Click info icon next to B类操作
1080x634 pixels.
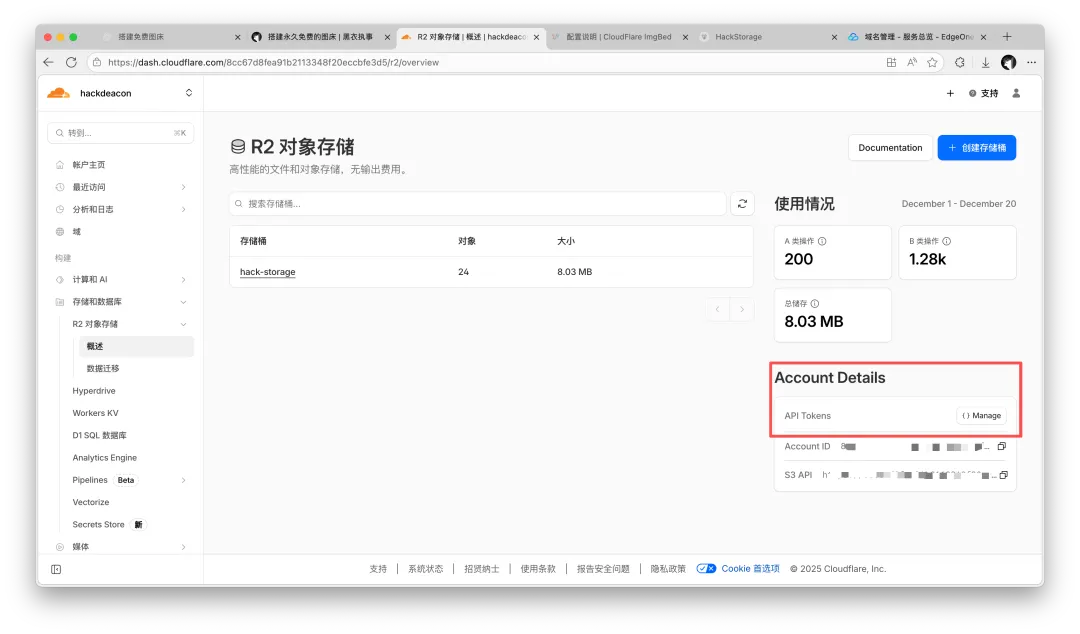(x=946, y=241)
